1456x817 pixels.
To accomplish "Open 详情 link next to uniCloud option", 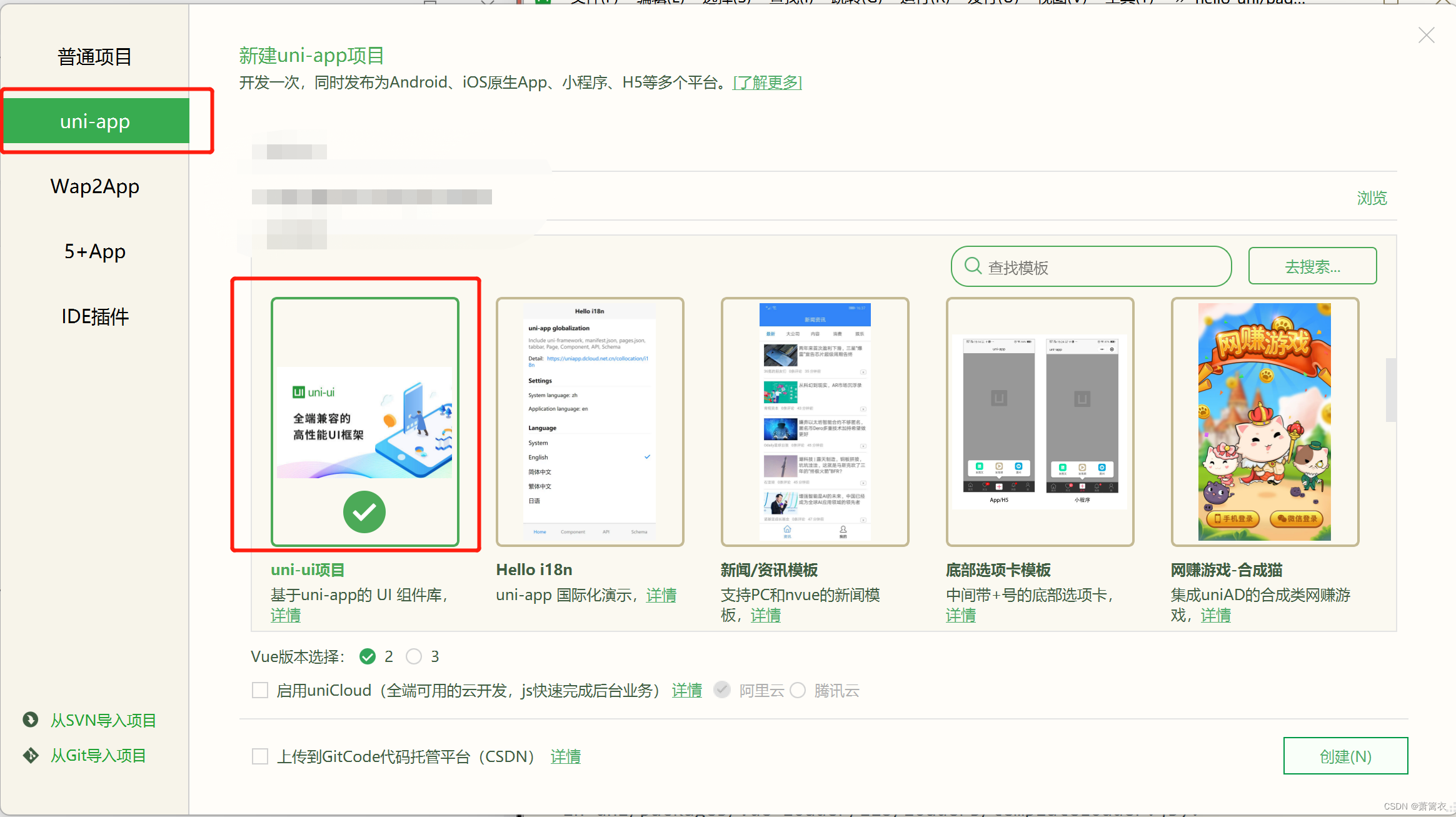I will tap(687, 690).
